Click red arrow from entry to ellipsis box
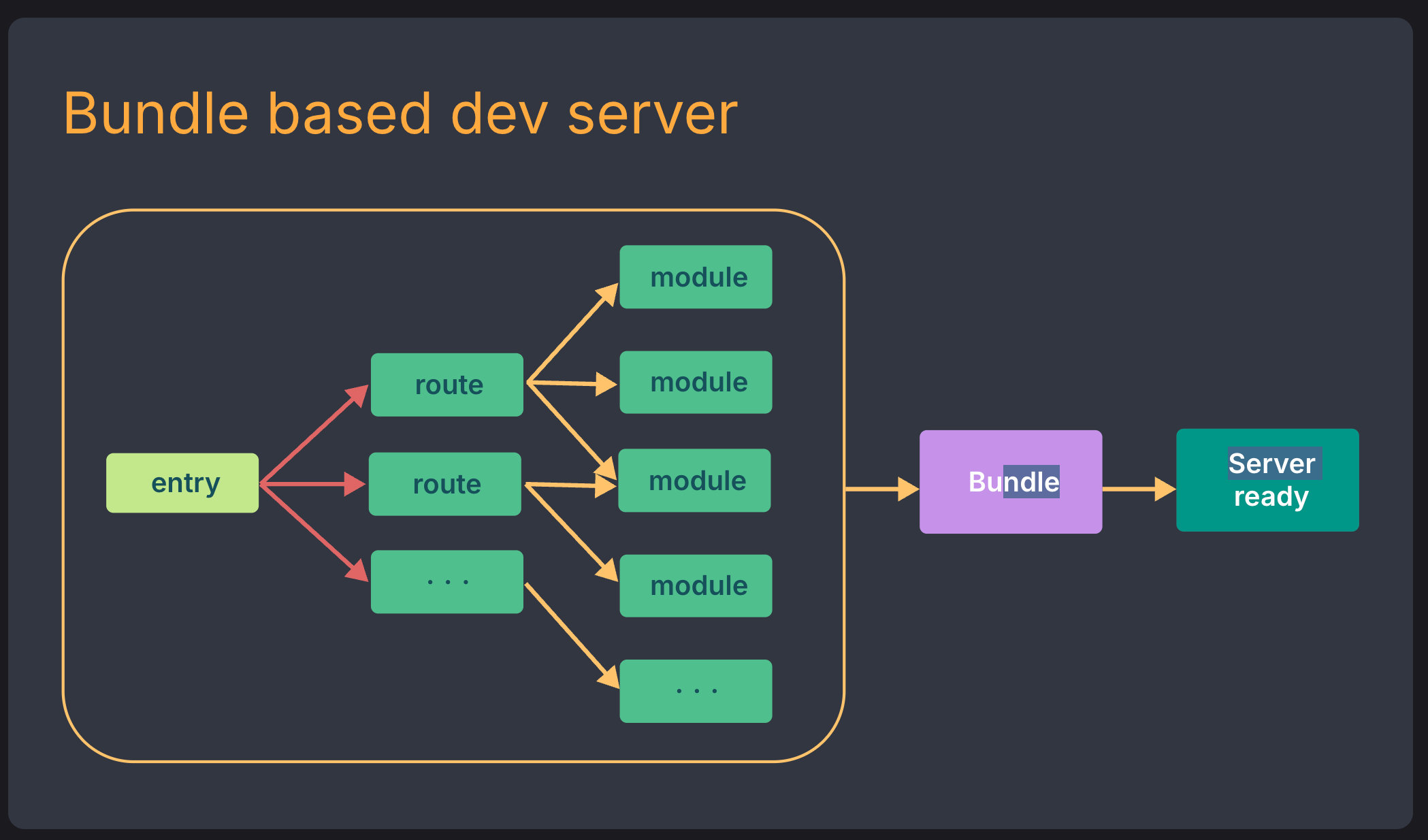The image size is (1428, 840). click(x=313, y=532)
